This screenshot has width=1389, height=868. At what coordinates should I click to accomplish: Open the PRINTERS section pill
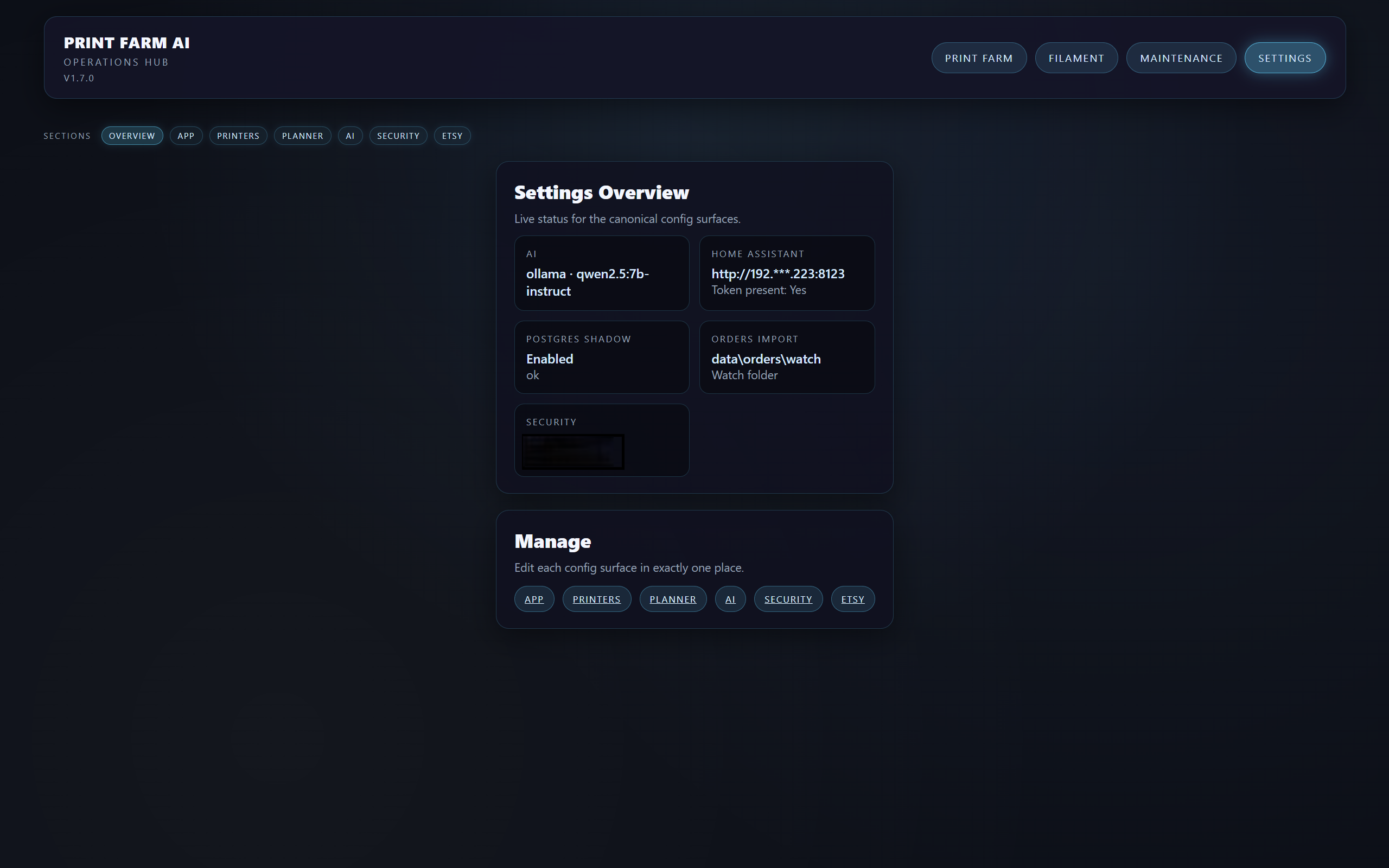[x=238, y=136]
